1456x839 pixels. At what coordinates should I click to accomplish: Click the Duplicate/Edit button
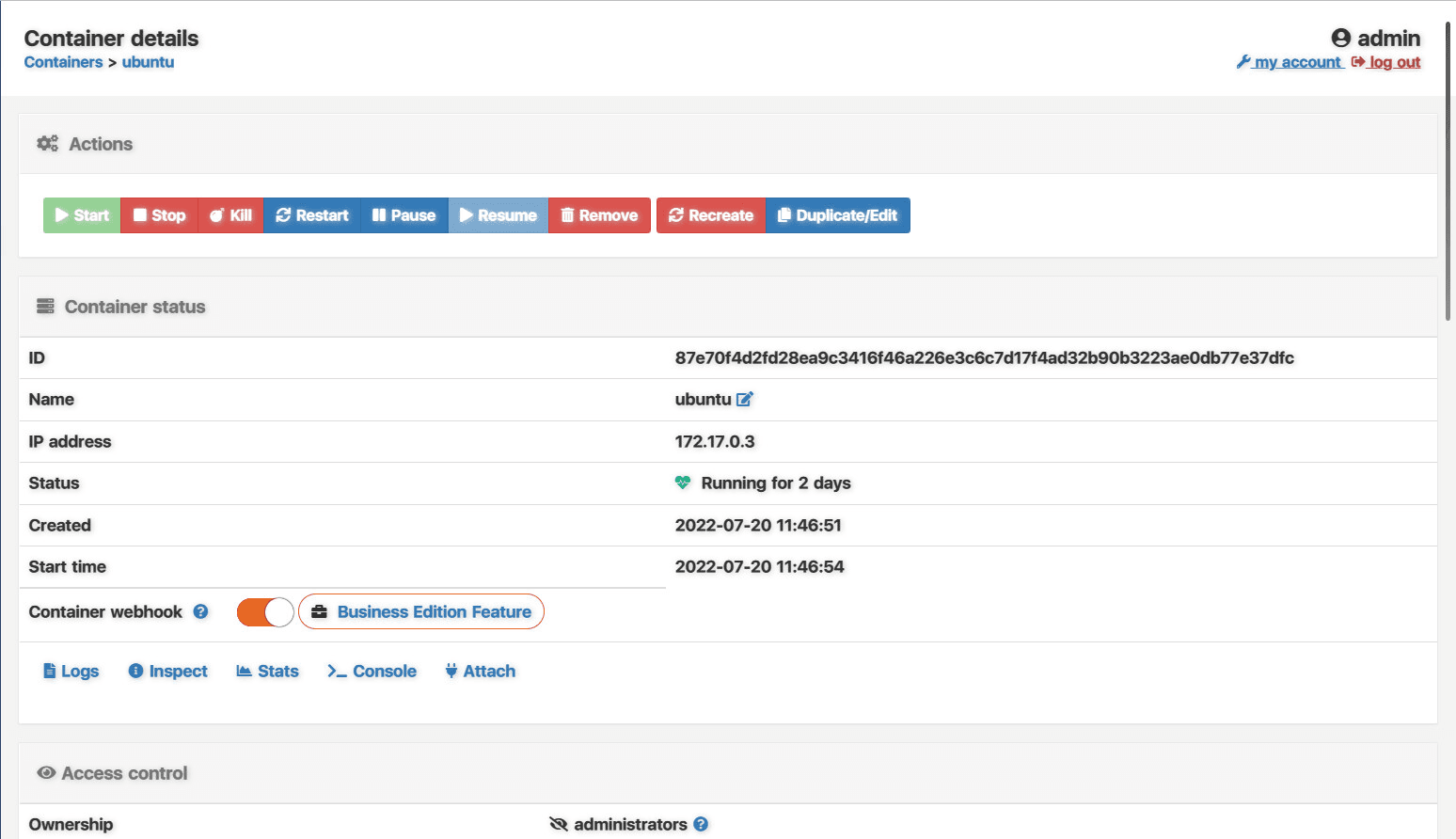click(838, 215)
